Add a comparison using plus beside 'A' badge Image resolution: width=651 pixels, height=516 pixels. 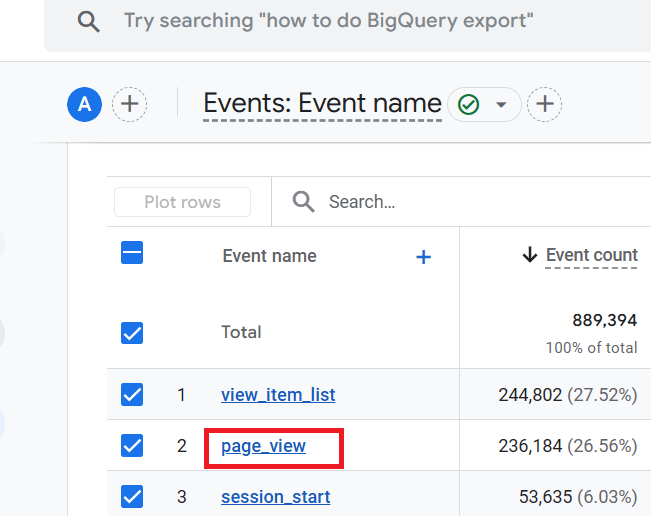coord(129,103)
